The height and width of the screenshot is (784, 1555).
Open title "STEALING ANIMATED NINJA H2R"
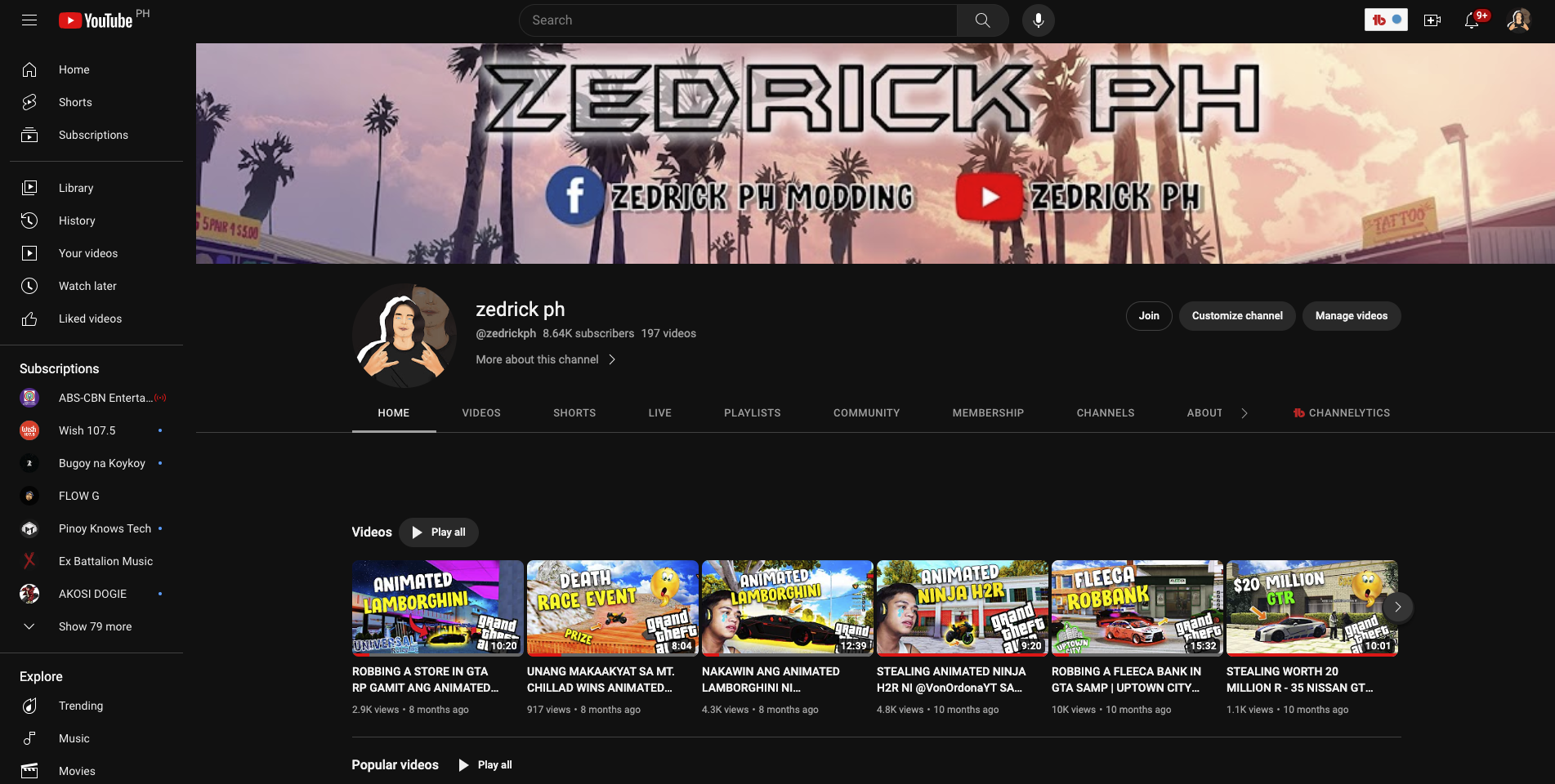951,679
